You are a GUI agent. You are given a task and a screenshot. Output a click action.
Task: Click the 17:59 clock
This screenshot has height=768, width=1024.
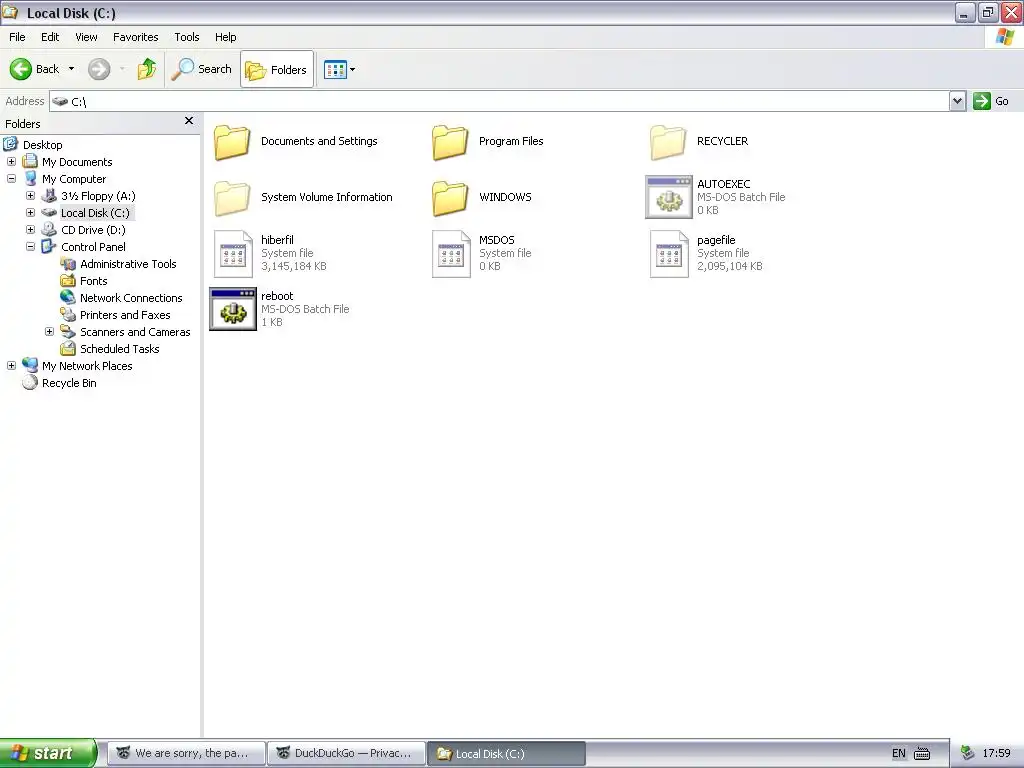point(997,753)
